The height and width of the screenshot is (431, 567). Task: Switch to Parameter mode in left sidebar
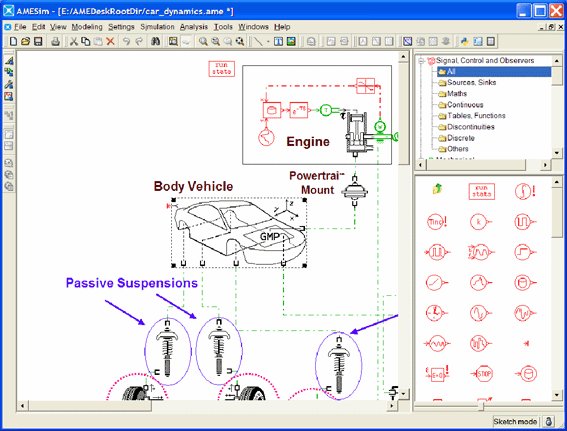(9, 84)
